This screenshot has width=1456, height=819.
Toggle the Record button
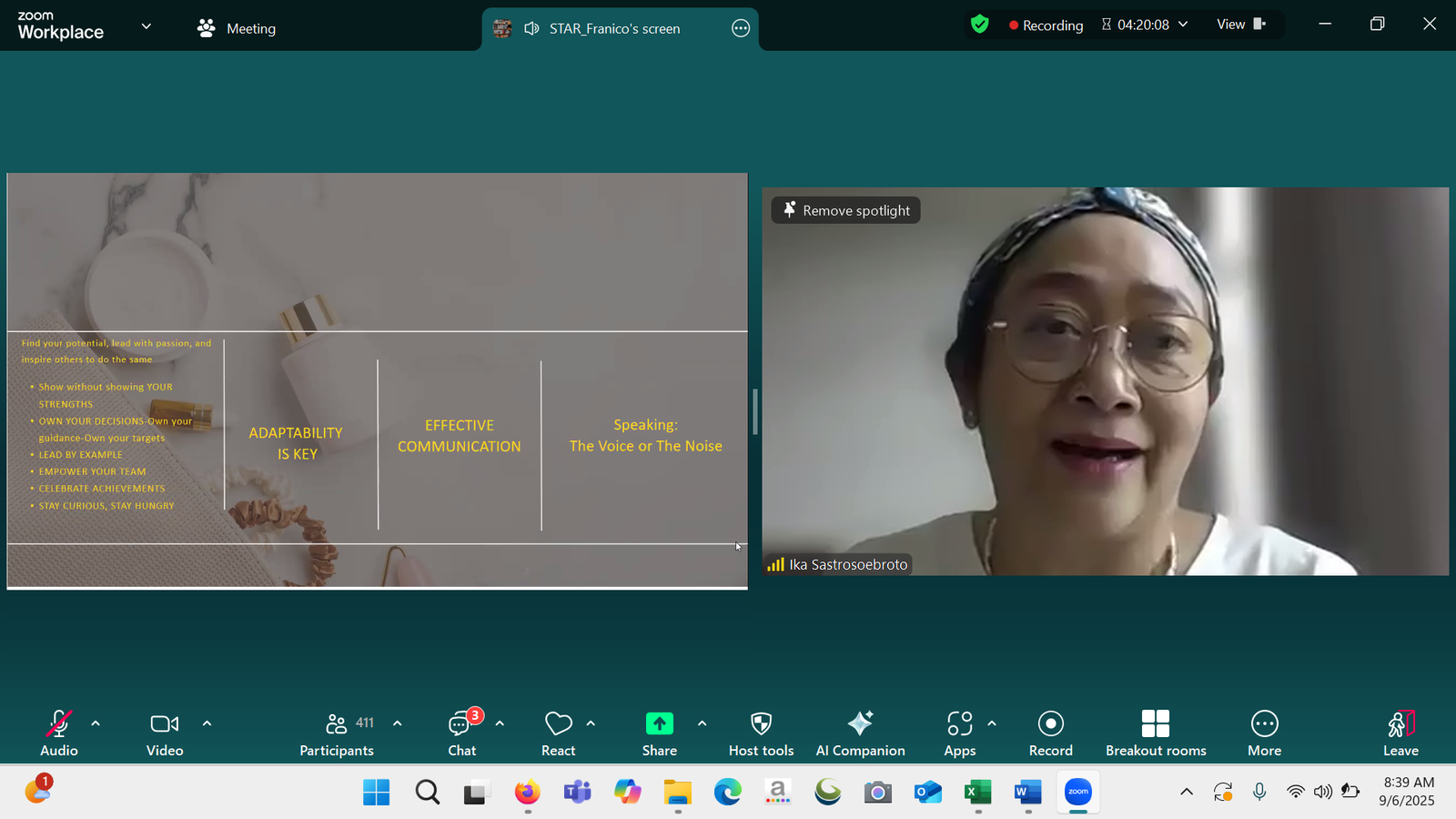tap(1050, 733)
